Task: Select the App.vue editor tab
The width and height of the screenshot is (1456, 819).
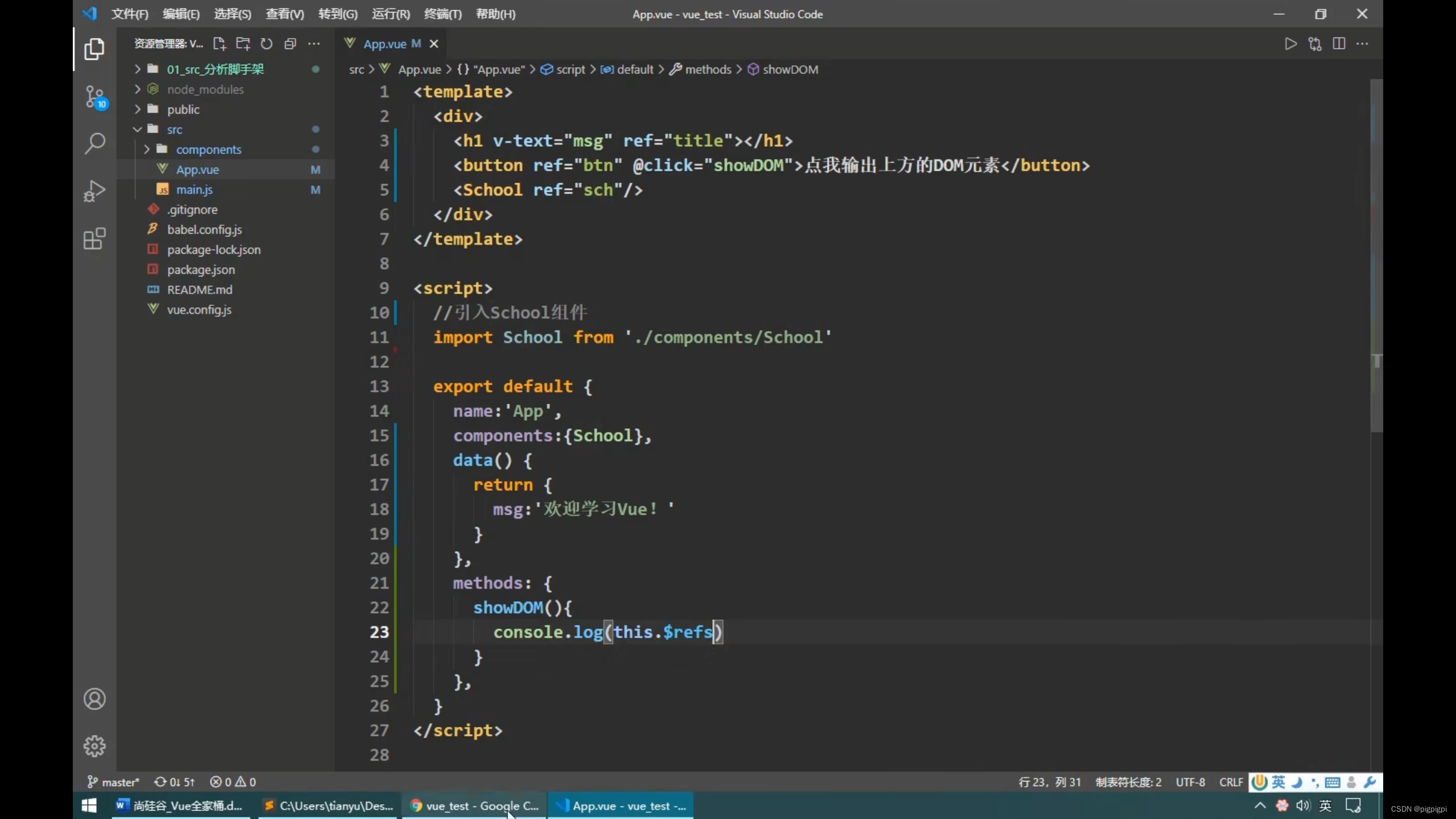Action: tap(384, 44)
